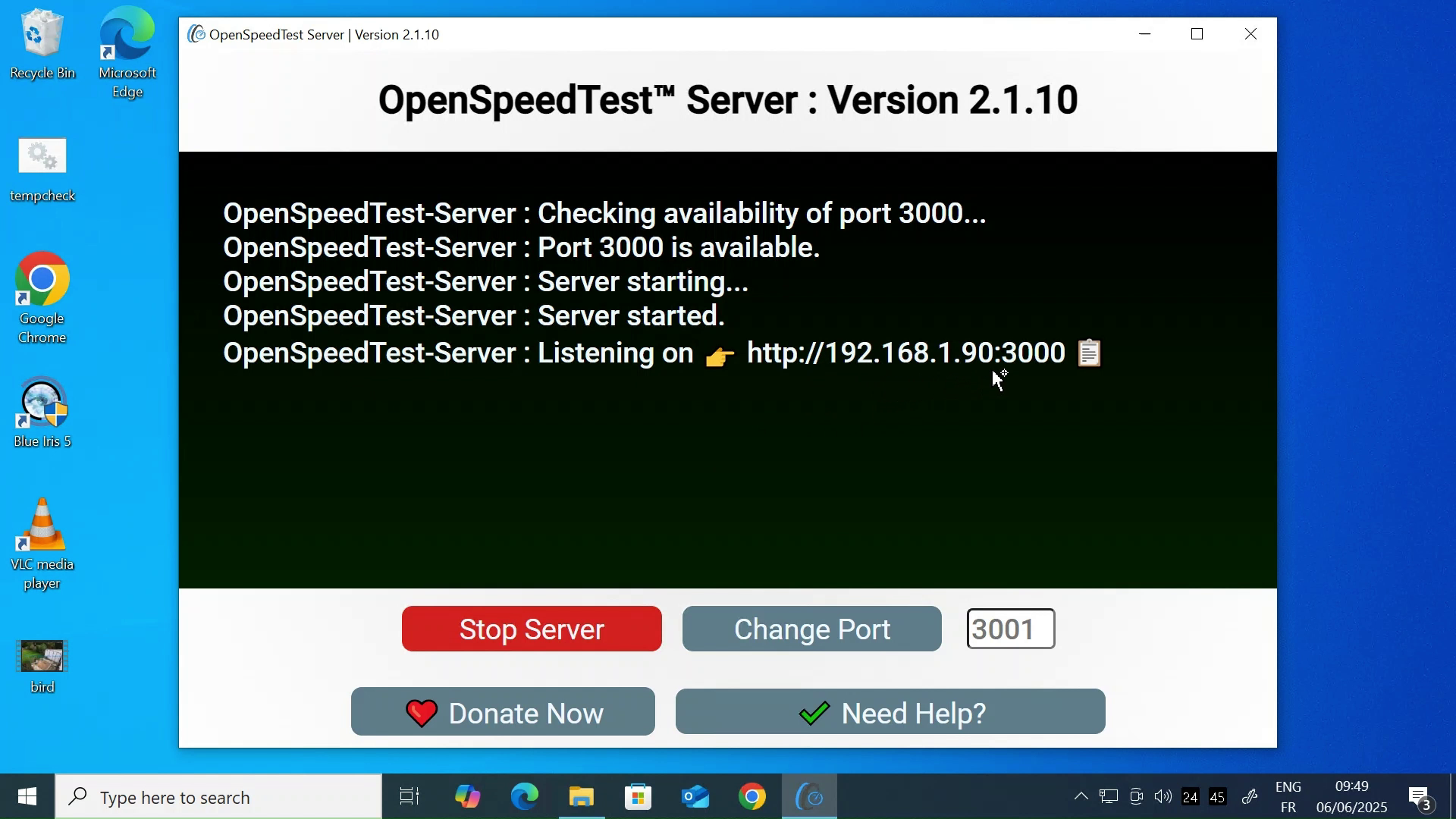The image size is (1456, 819).
Task: Switch input language ENG FR indicator
Action: [1288, 797]
